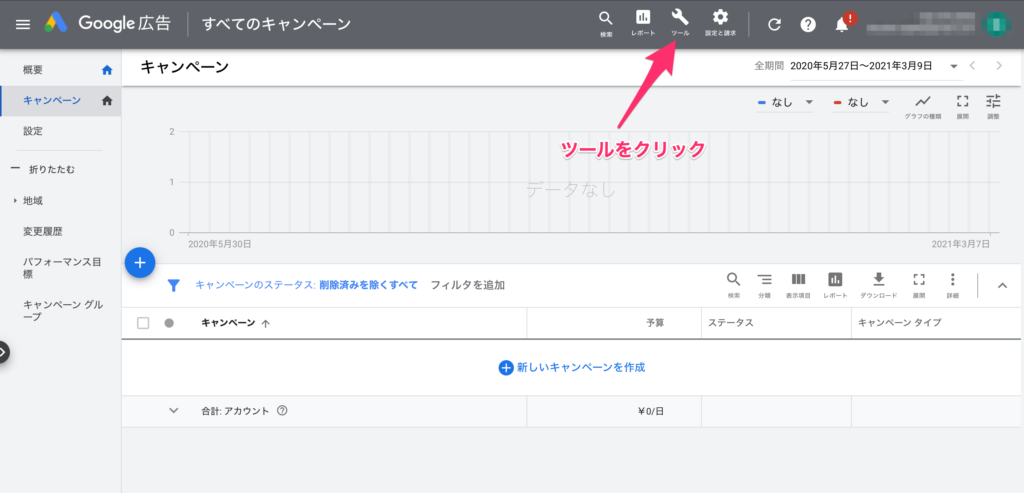
Task: Open the notifications bell
Action: [842, 25]
